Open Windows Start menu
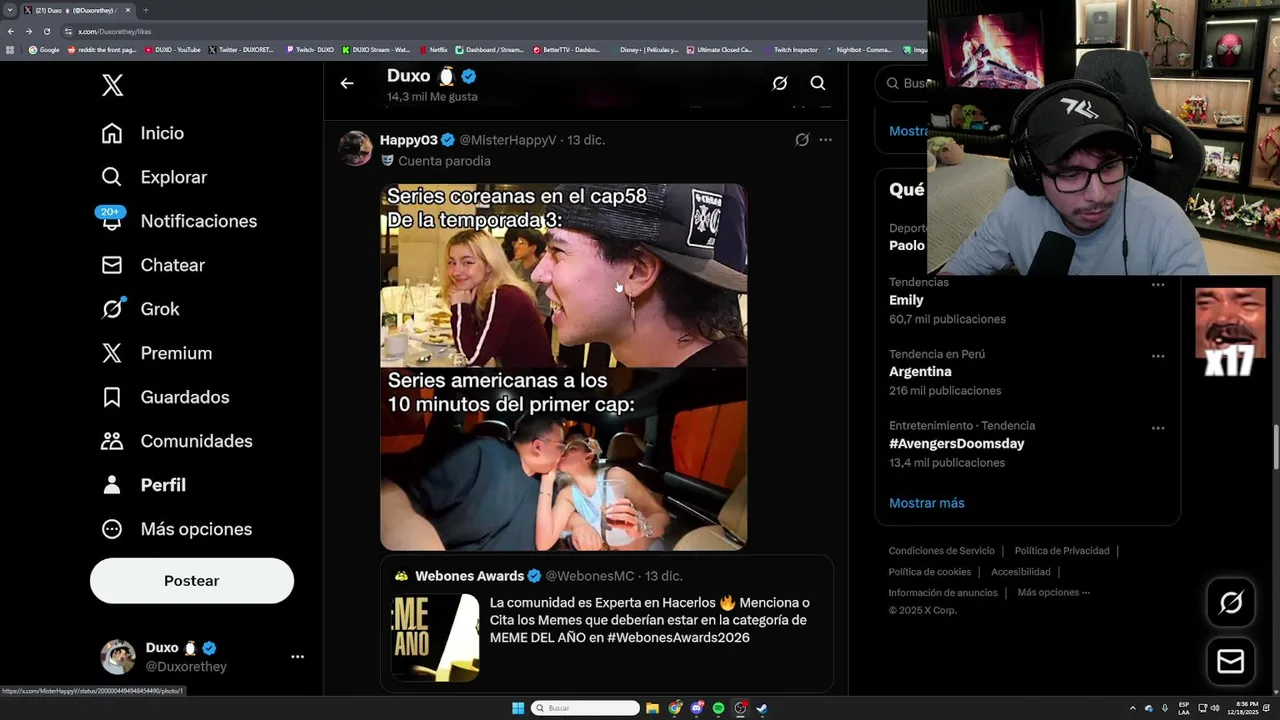 point(518,708)
